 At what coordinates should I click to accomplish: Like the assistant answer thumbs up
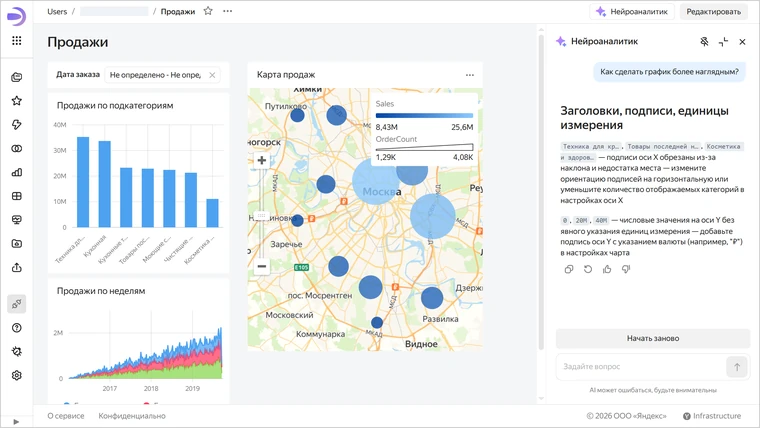(x=607, y=269)
